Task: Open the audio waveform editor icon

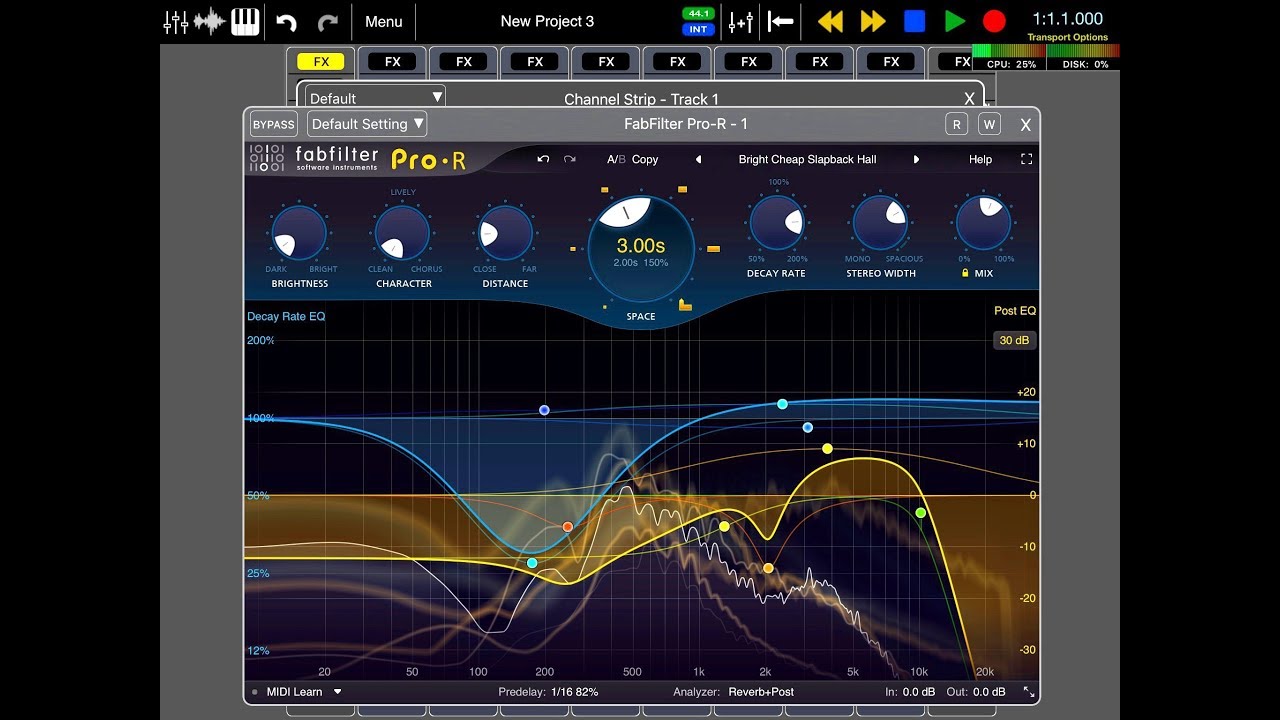Action: (x=210, y=21)
